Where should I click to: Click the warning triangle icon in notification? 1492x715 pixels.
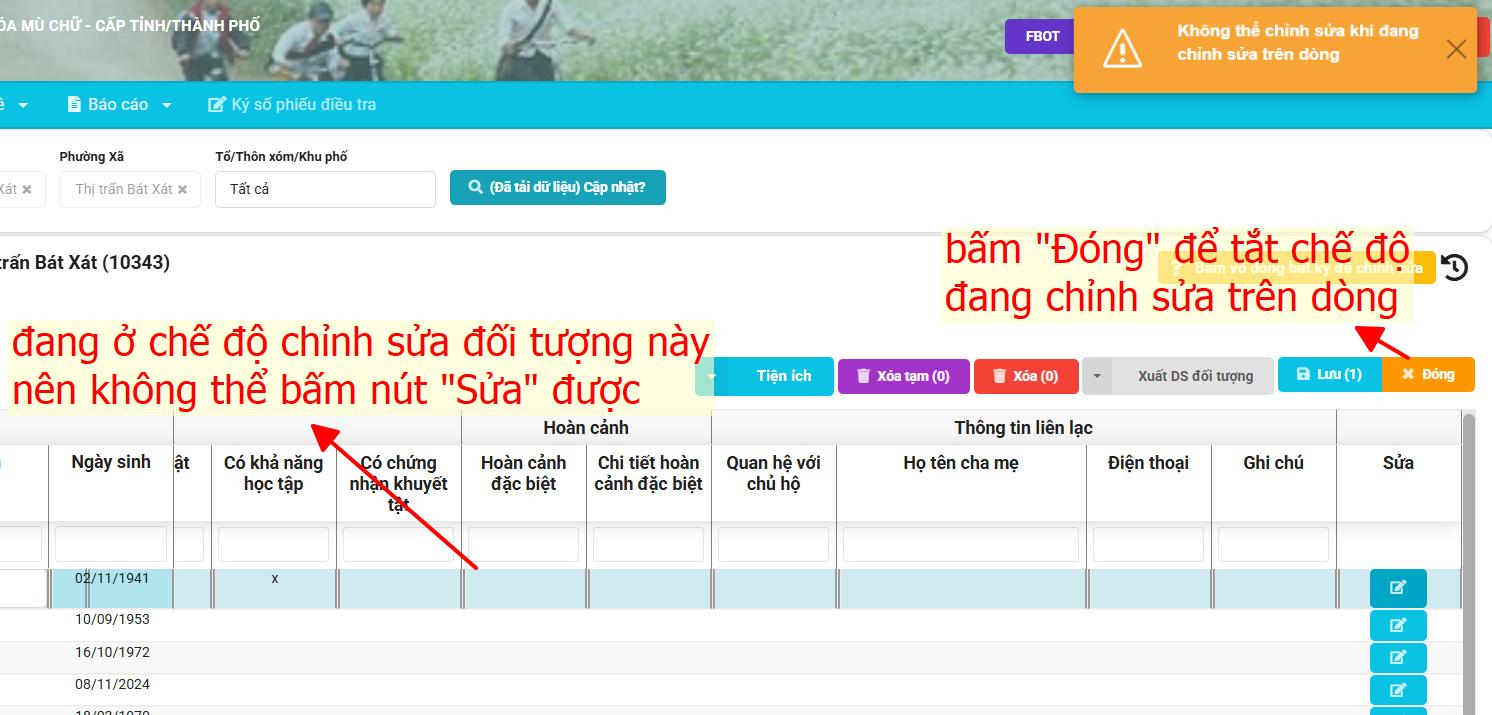(1122, 49)
